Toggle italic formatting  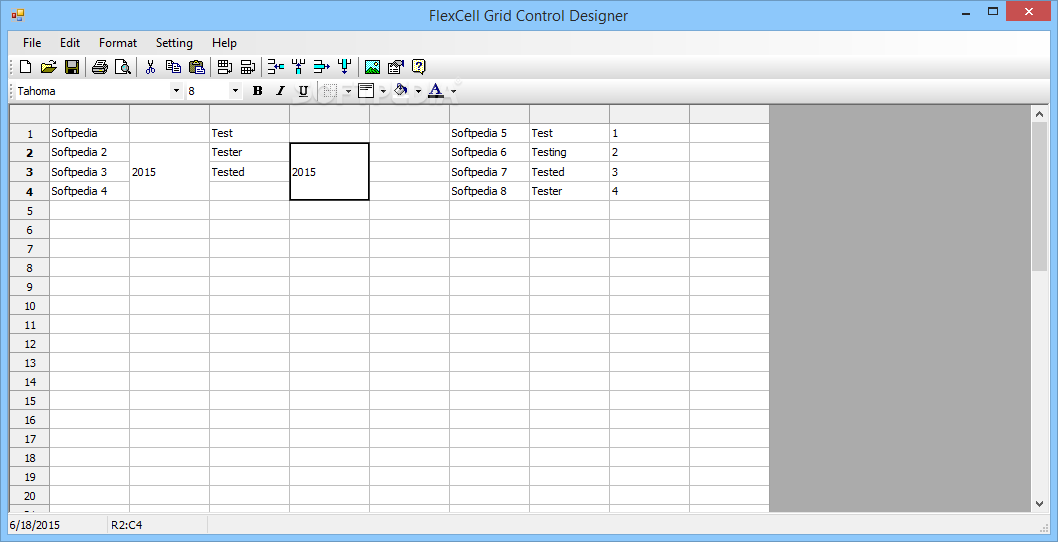click(x=280, y=90)
